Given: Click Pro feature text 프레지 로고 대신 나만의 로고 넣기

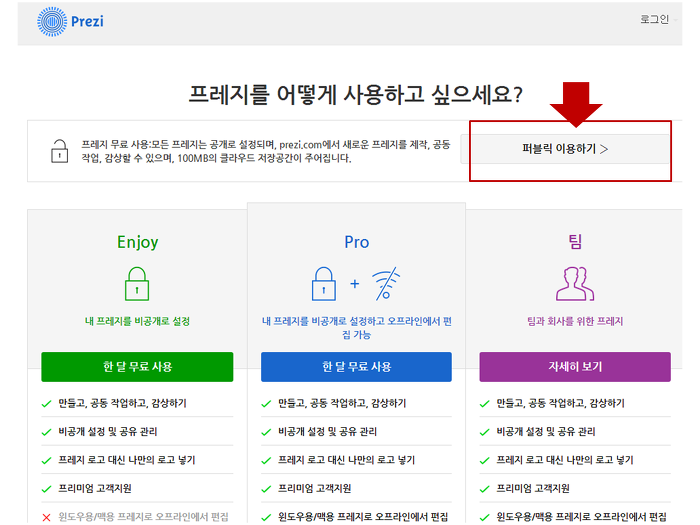Looking at the screenshot, I should [346, 460].
